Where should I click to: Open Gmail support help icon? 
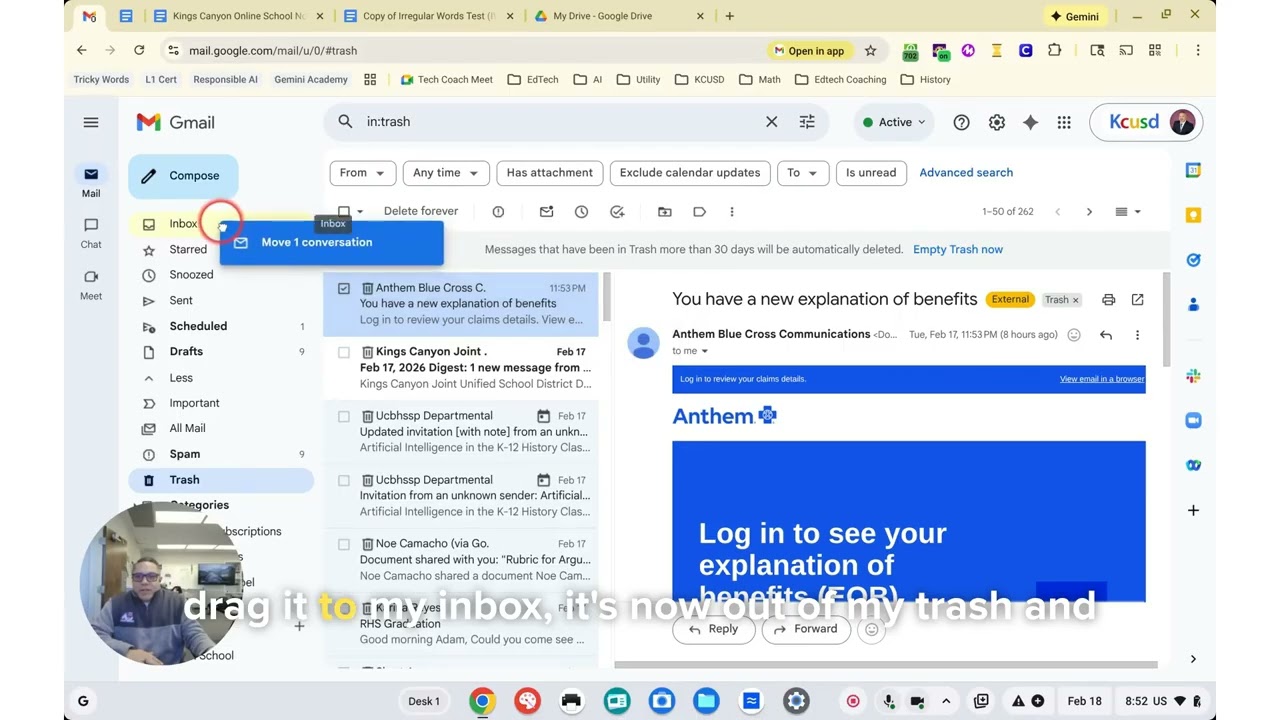pos(961,122)
